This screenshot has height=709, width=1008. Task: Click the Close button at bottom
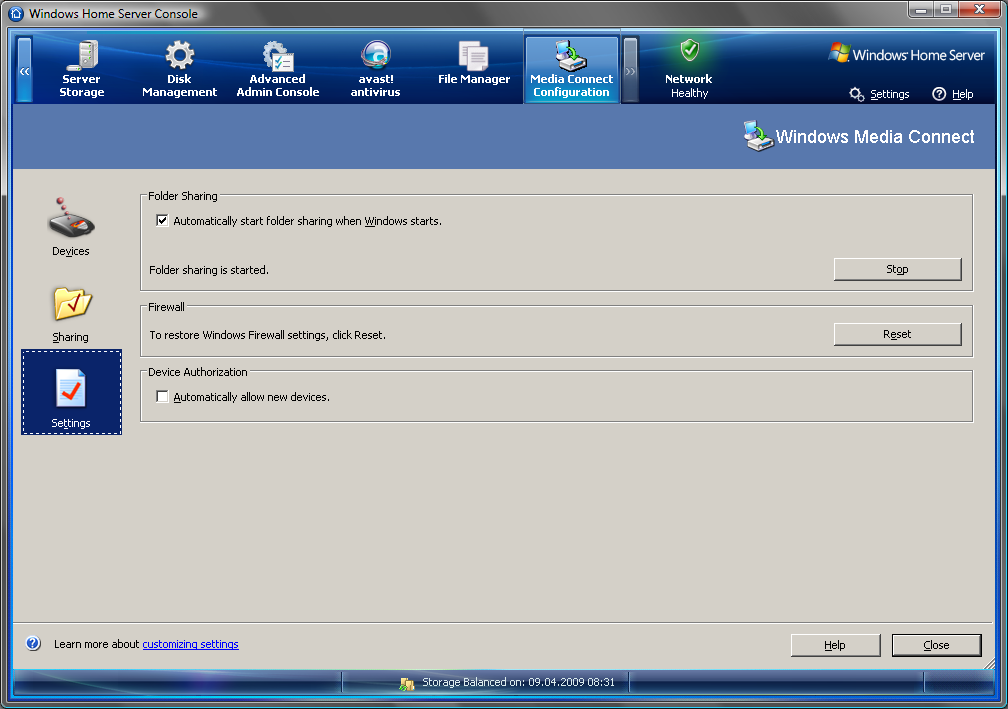point(937,645)
